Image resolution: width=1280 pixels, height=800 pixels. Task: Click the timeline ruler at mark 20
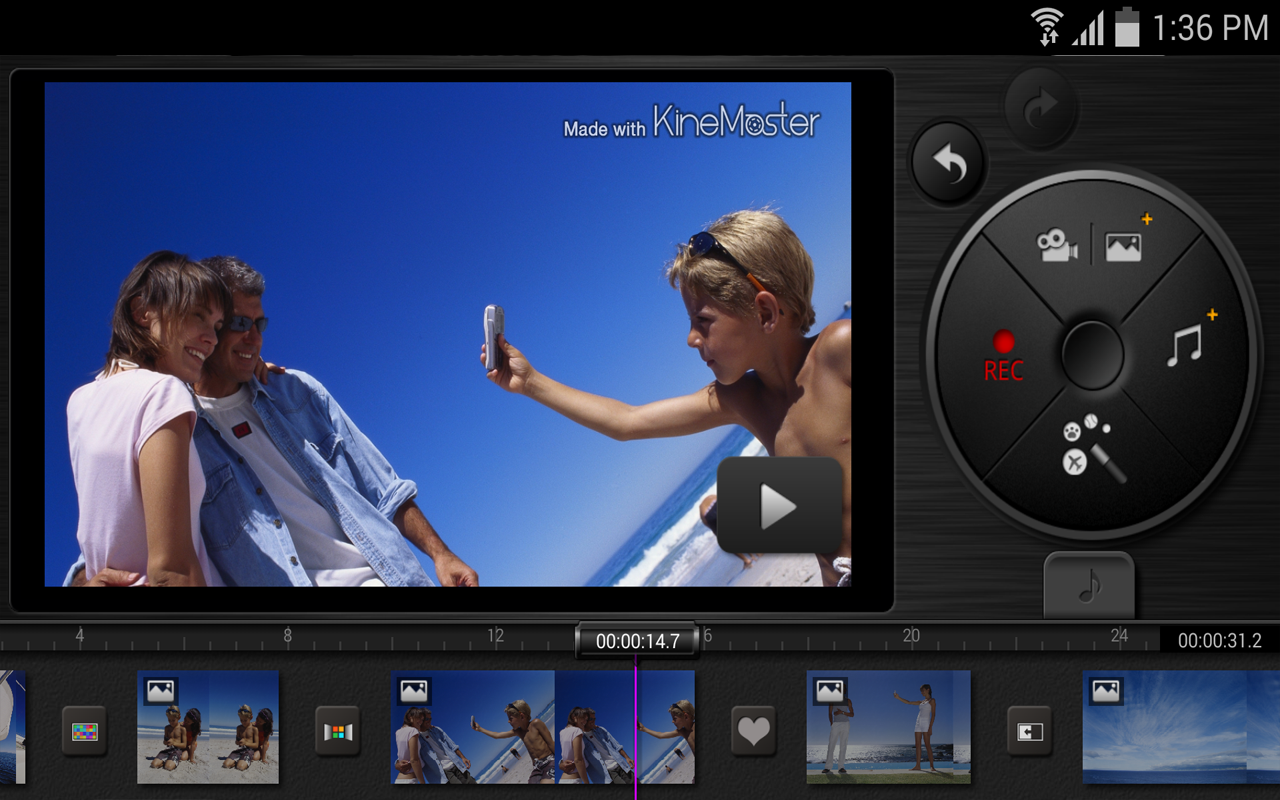(x=911, y=635)
